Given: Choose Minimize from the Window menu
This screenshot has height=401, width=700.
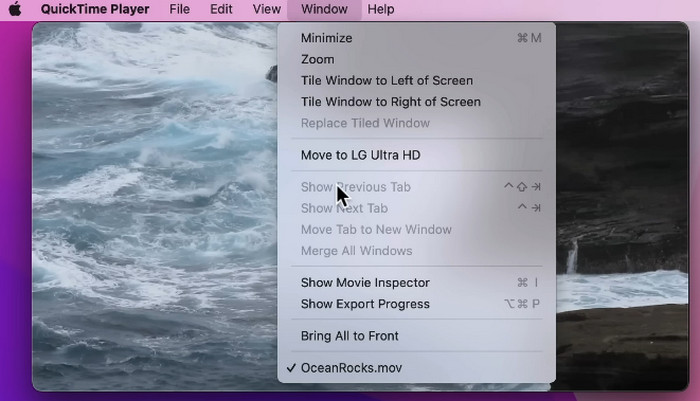Looking at the screenshot, I should click(x=417, y=38).
